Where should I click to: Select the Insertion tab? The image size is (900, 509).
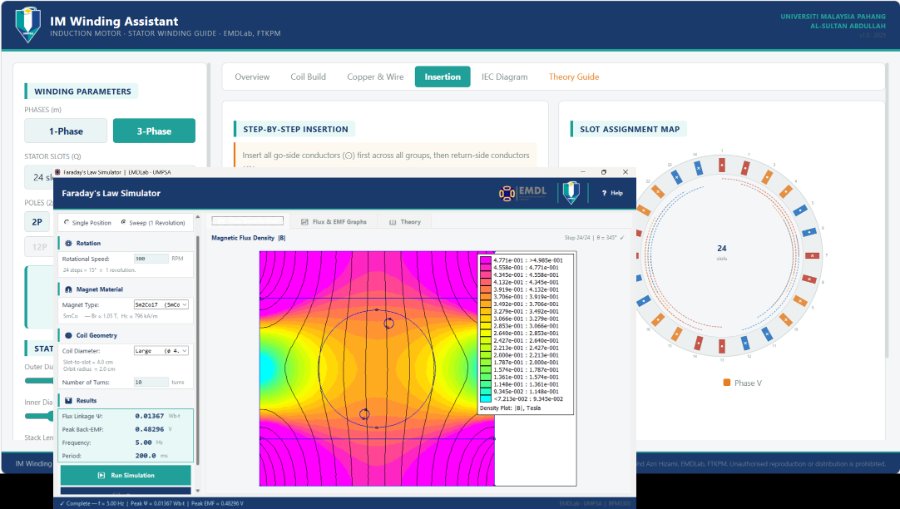(443, 77)
